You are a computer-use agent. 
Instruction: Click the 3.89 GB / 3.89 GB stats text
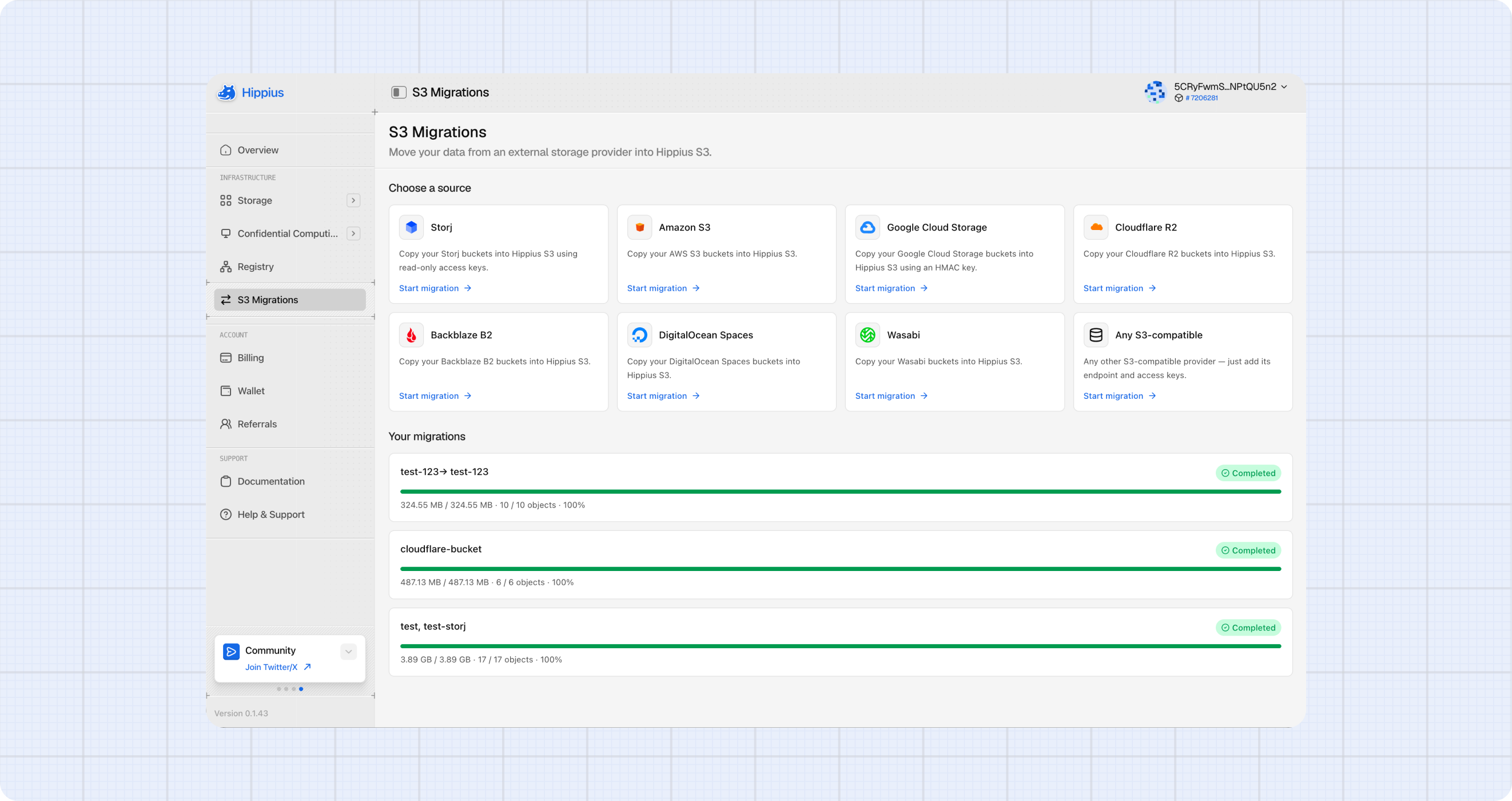coord(481,660)
